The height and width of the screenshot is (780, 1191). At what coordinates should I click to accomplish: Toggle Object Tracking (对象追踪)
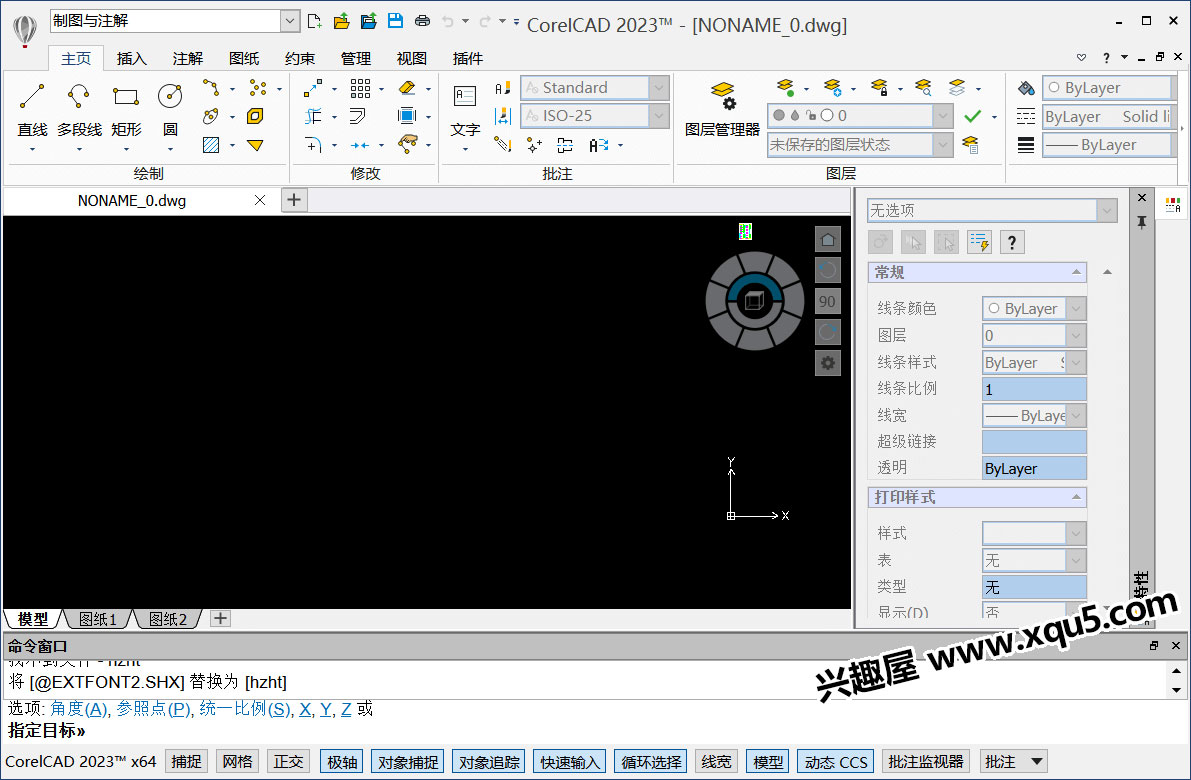pyautogui.click(x=489, y=762)
